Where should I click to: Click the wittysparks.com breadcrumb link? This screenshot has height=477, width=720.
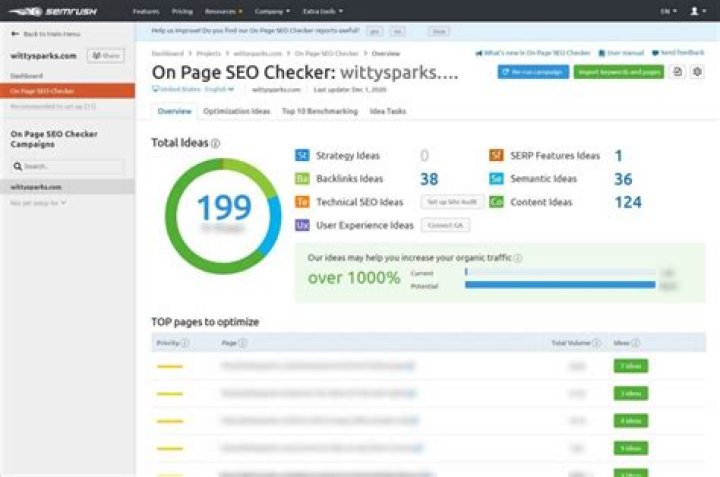click(x=257, y=54)
